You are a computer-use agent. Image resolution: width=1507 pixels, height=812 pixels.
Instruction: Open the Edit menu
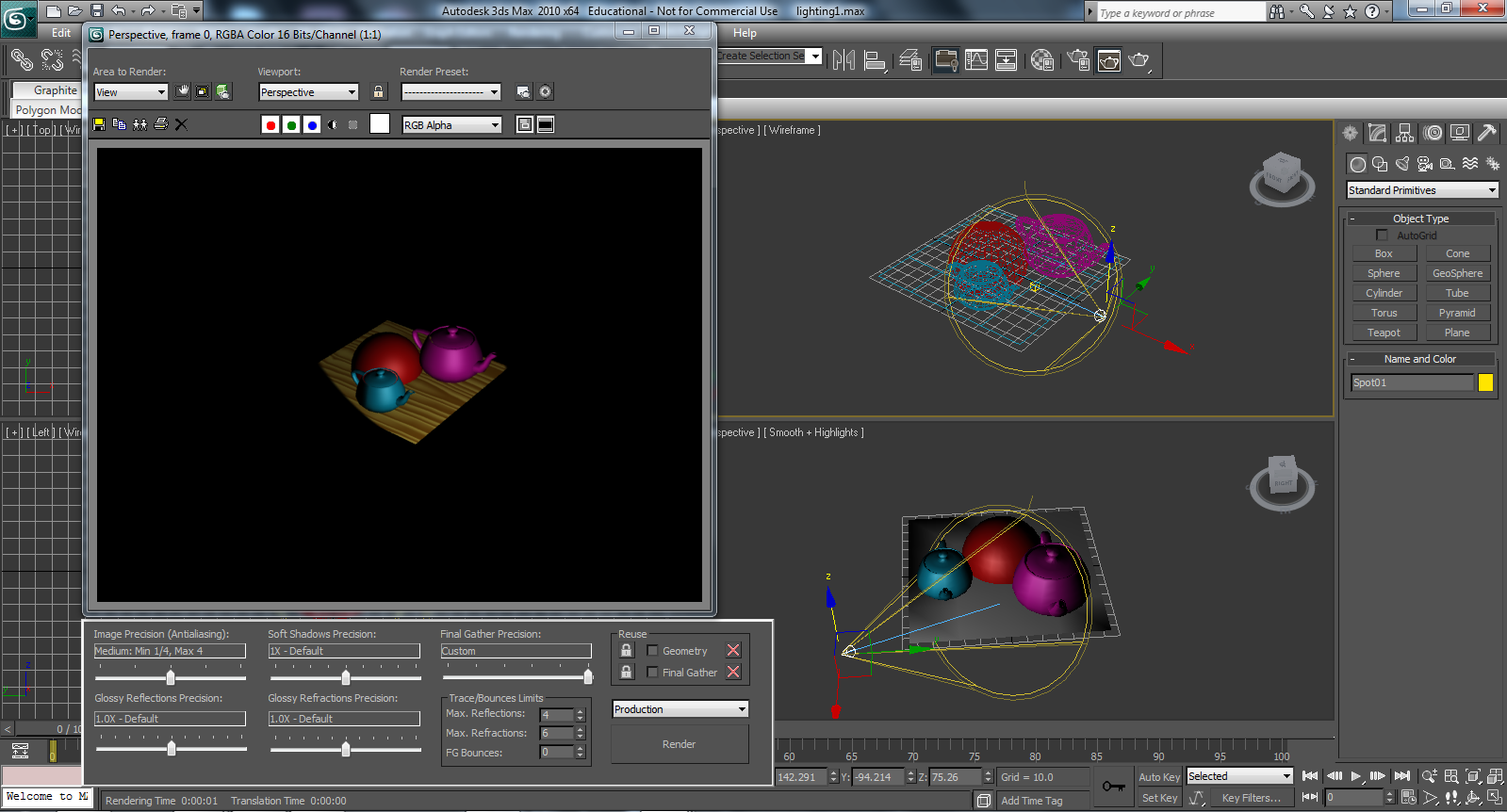point(61,33)
